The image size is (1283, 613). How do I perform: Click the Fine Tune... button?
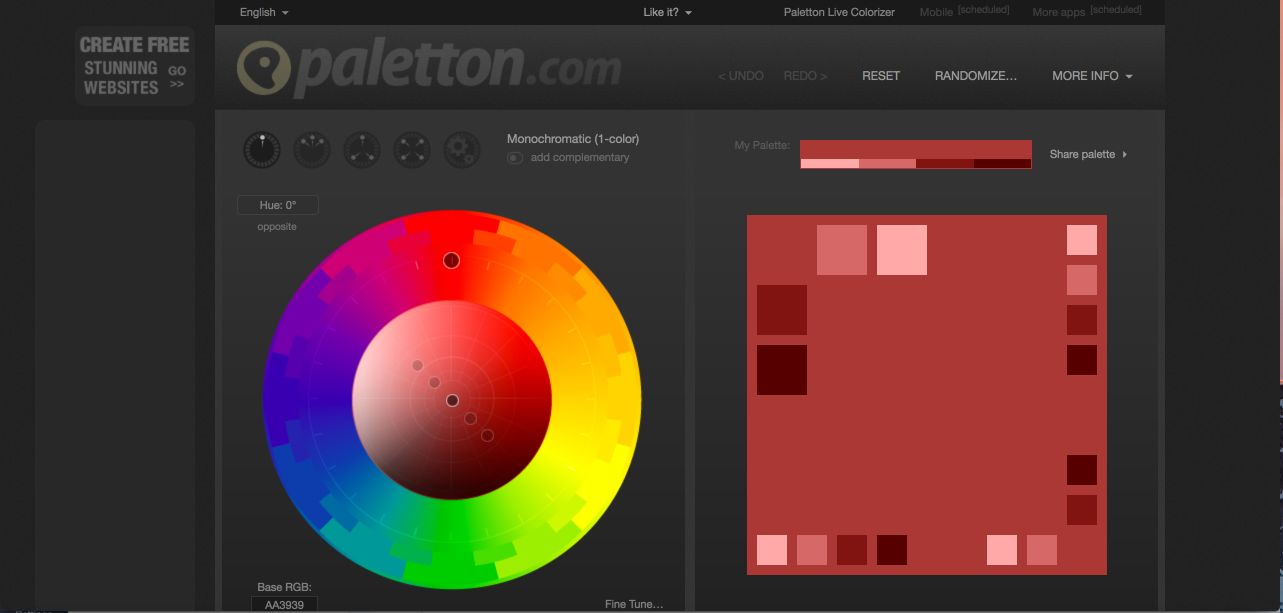[634, 604]
